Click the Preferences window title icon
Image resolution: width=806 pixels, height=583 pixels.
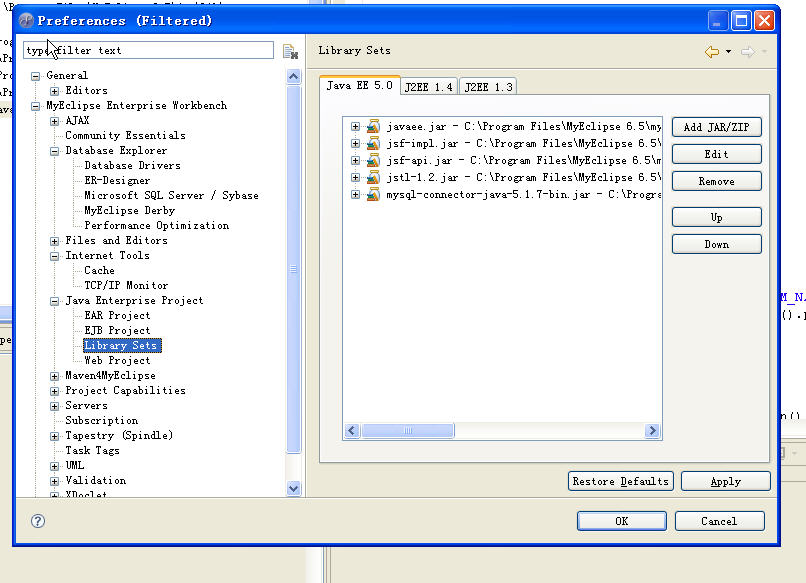[x=26, y=21]
